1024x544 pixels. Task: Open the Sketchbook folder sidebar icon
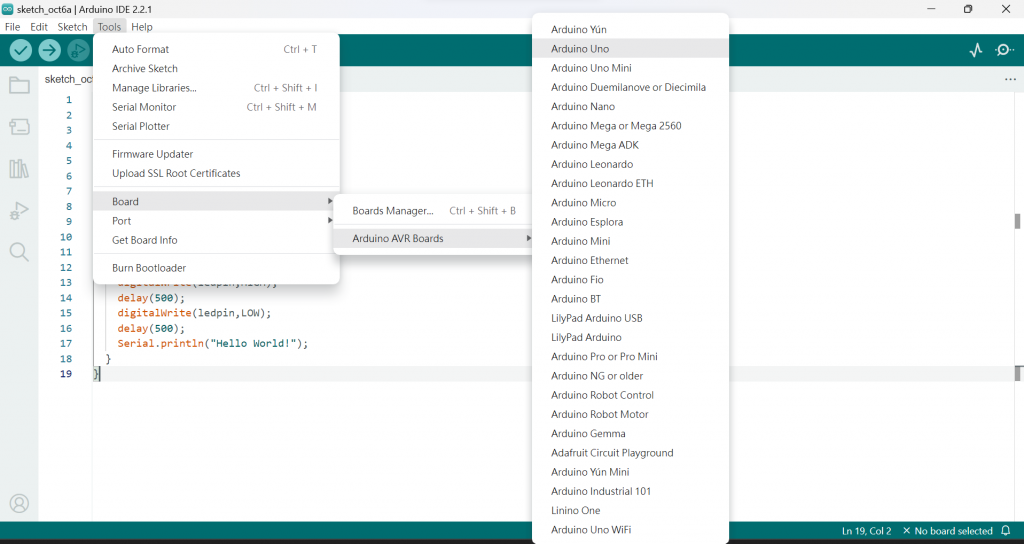19,85
